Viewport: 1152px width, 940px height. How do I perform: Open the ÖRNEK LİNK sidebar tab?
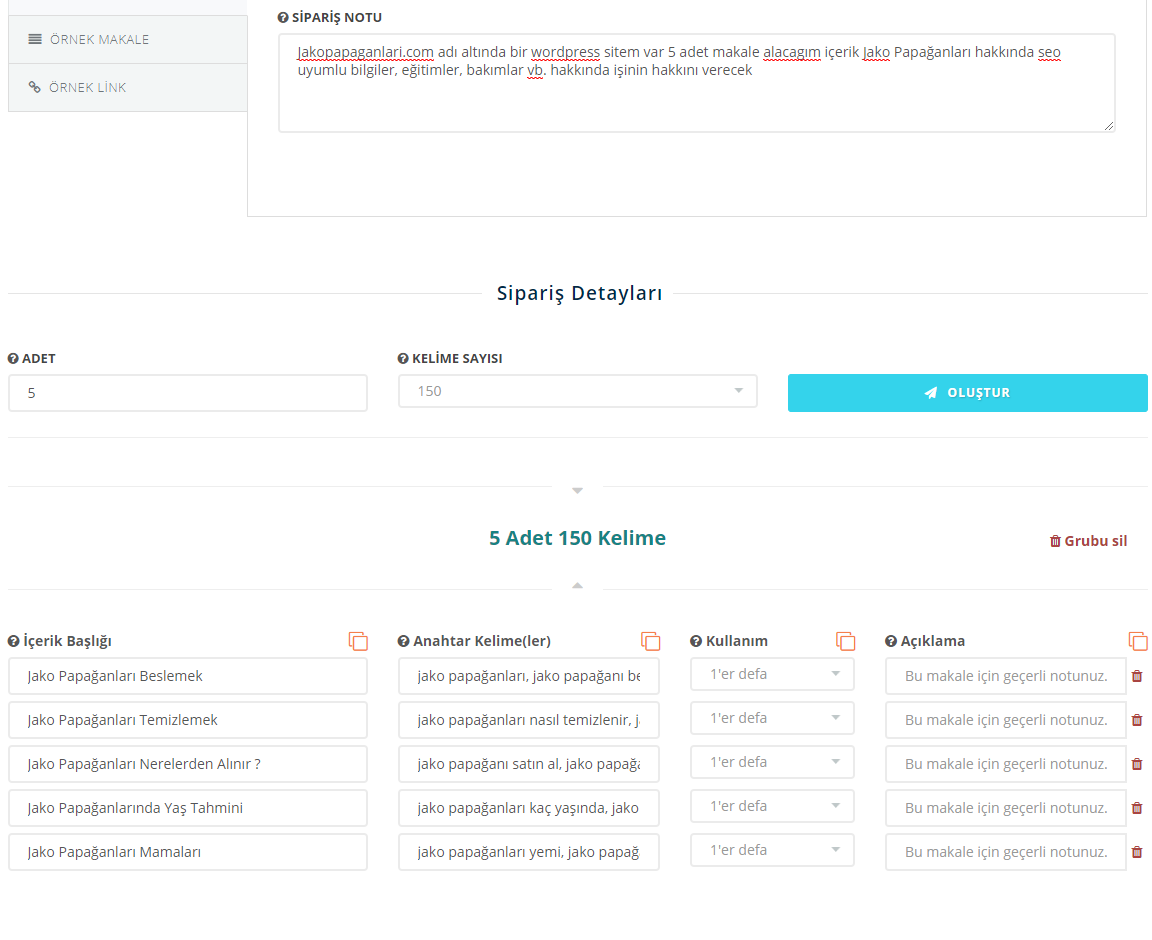coord(128,87)
